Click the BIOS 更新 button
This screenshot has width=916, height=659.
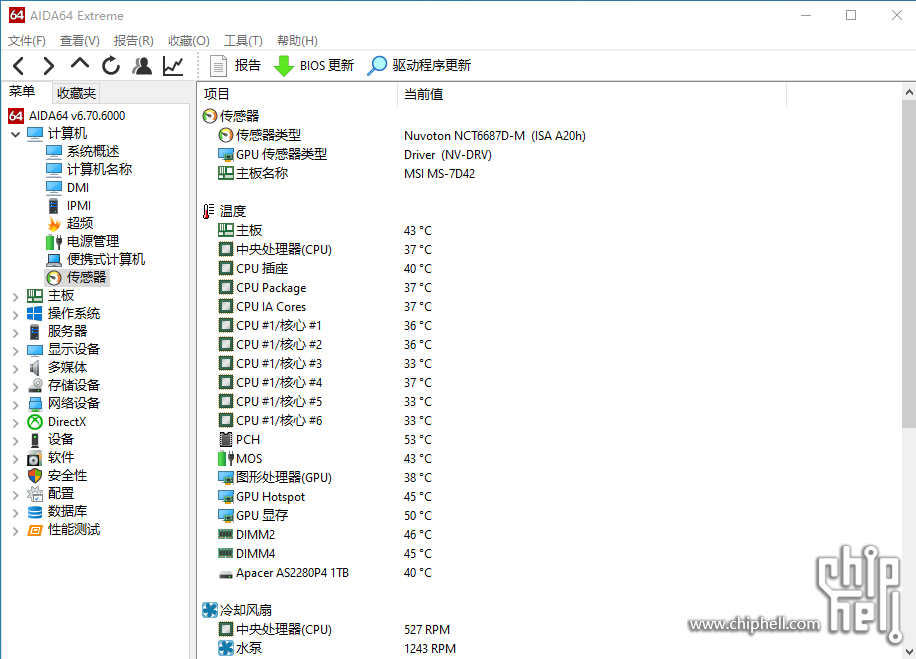coord(314,65)
